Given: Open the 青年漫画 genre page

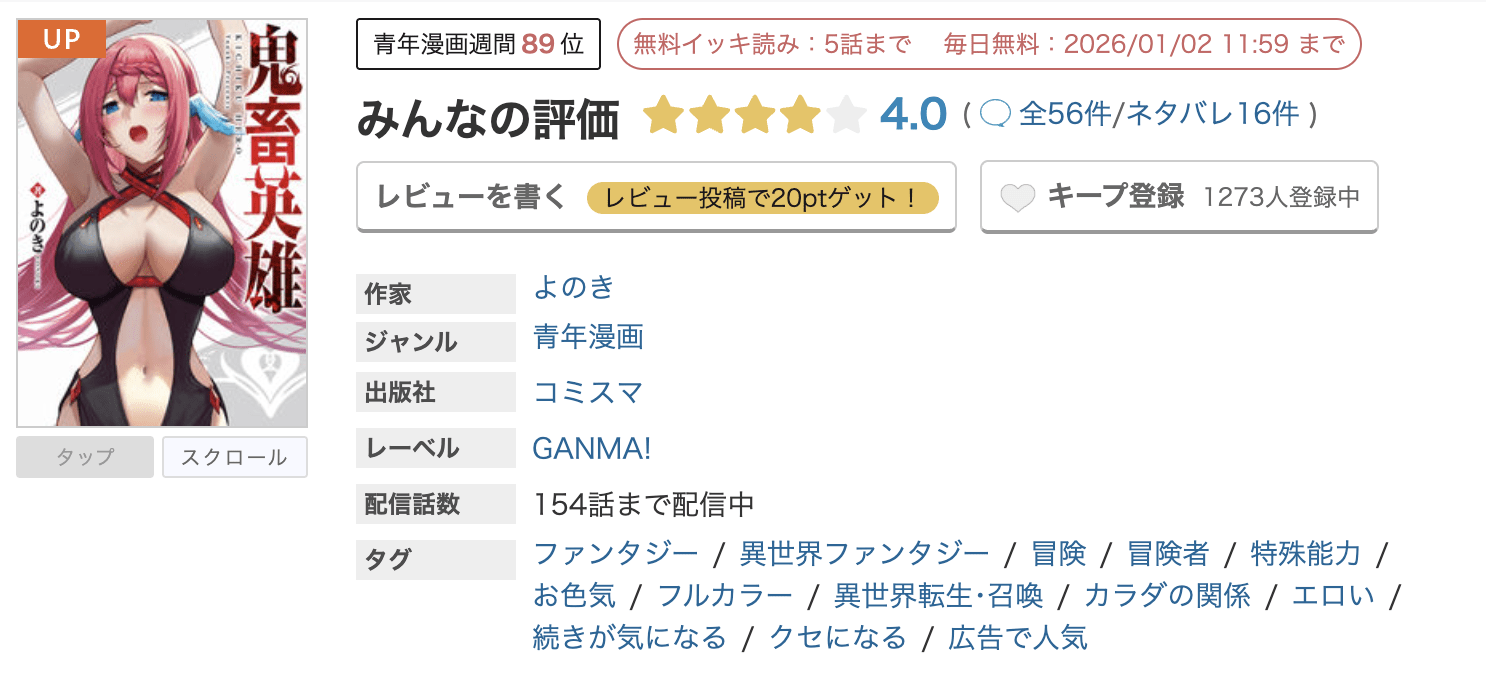Looking at the screenshot, I should tap(587, 339).
